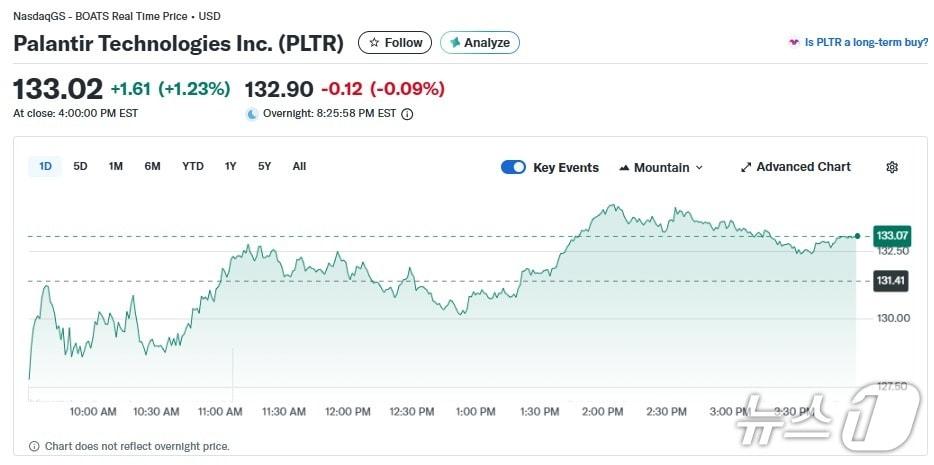The height and width of the screenshot is (465, 934).
Task: Toggle the Key Events switch
Action: pyautogui.click(x=513, y=167)
